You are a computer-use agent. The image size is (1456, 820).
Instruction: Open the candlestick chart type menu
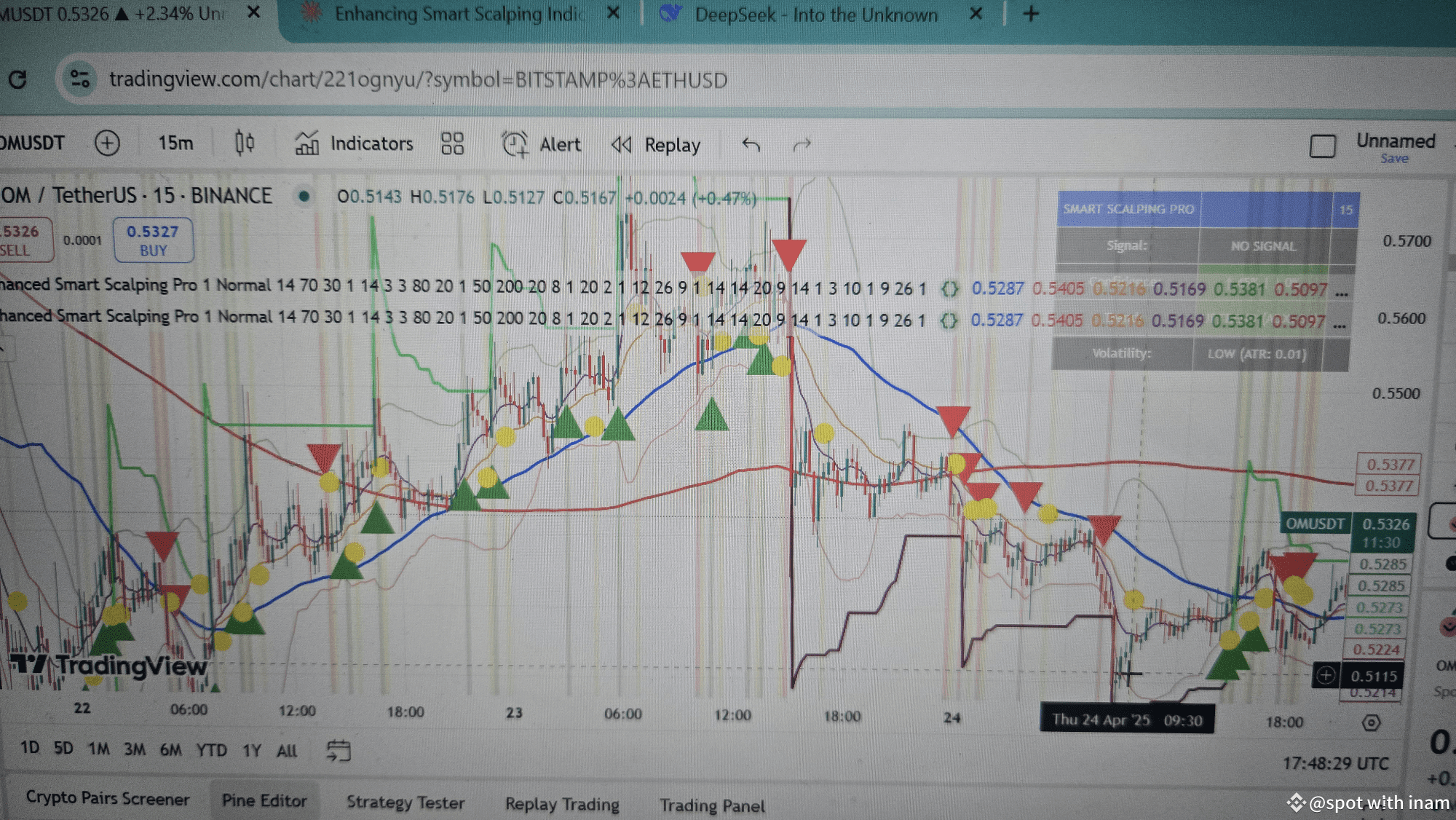[x=245, y=143]
